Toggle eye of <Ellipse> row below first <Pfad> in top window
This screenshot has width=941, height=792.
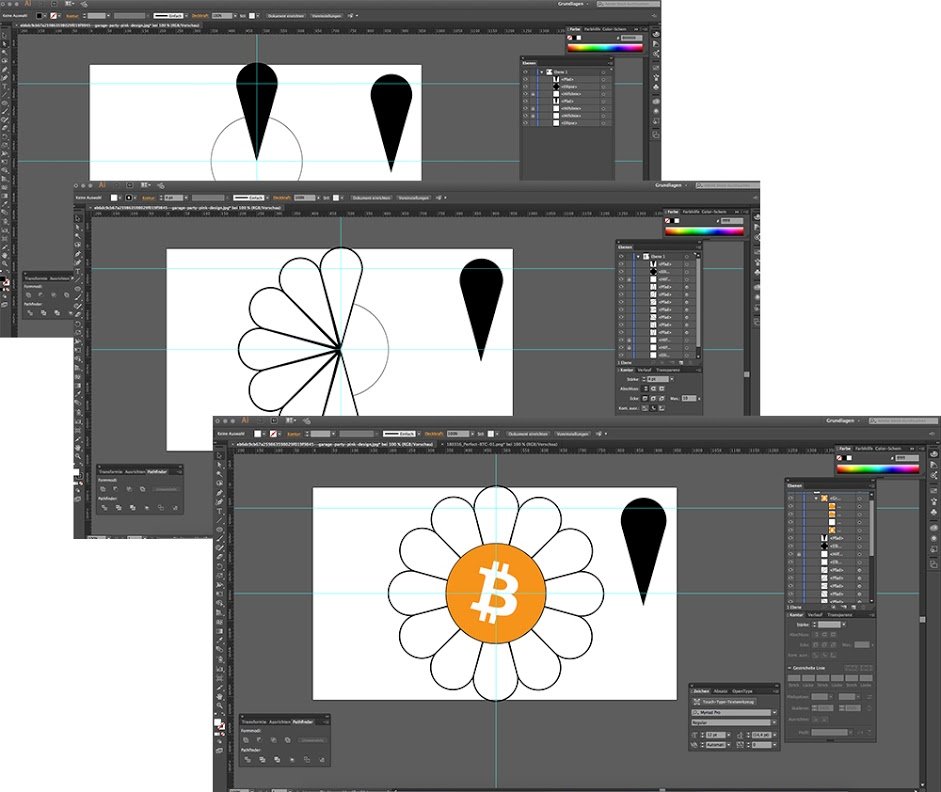tap(525, 86)
